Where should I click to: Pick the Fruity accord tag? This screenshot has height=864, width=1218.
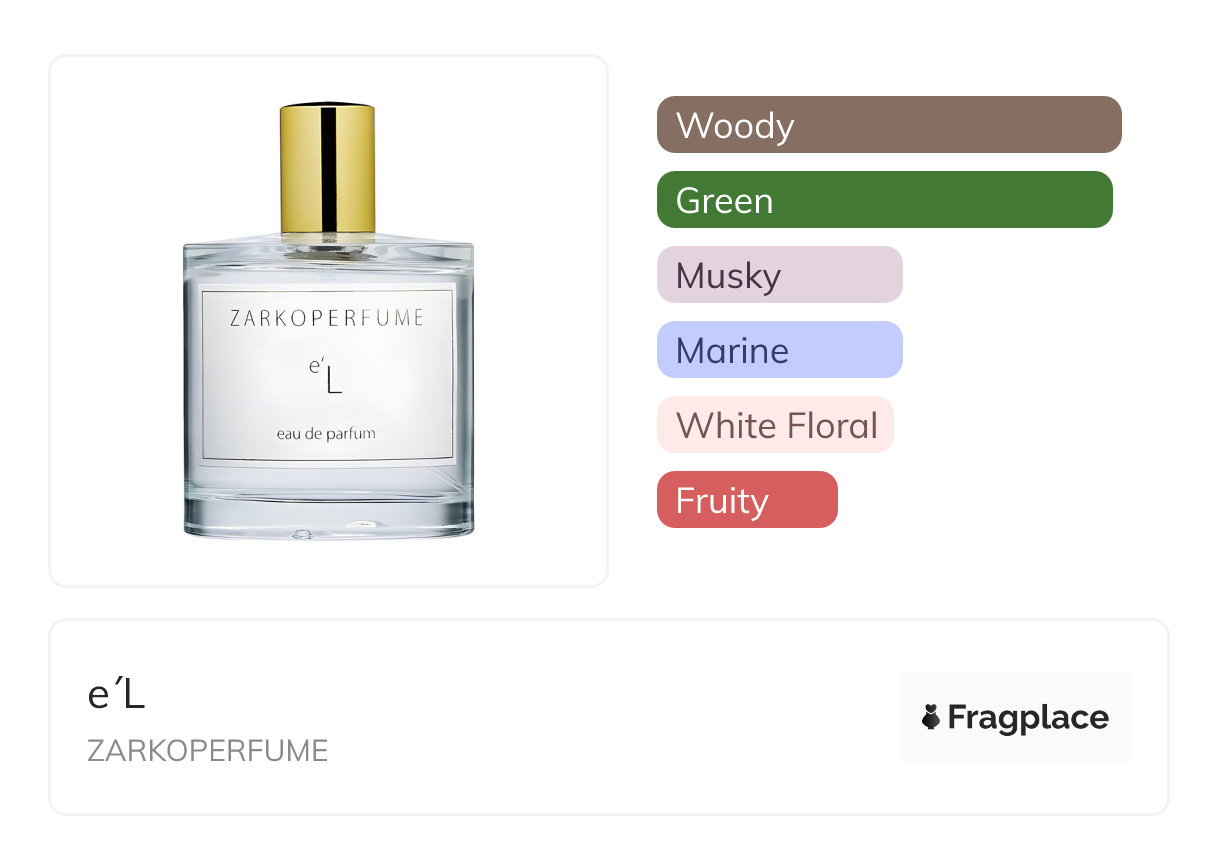(x=747, y=500)
